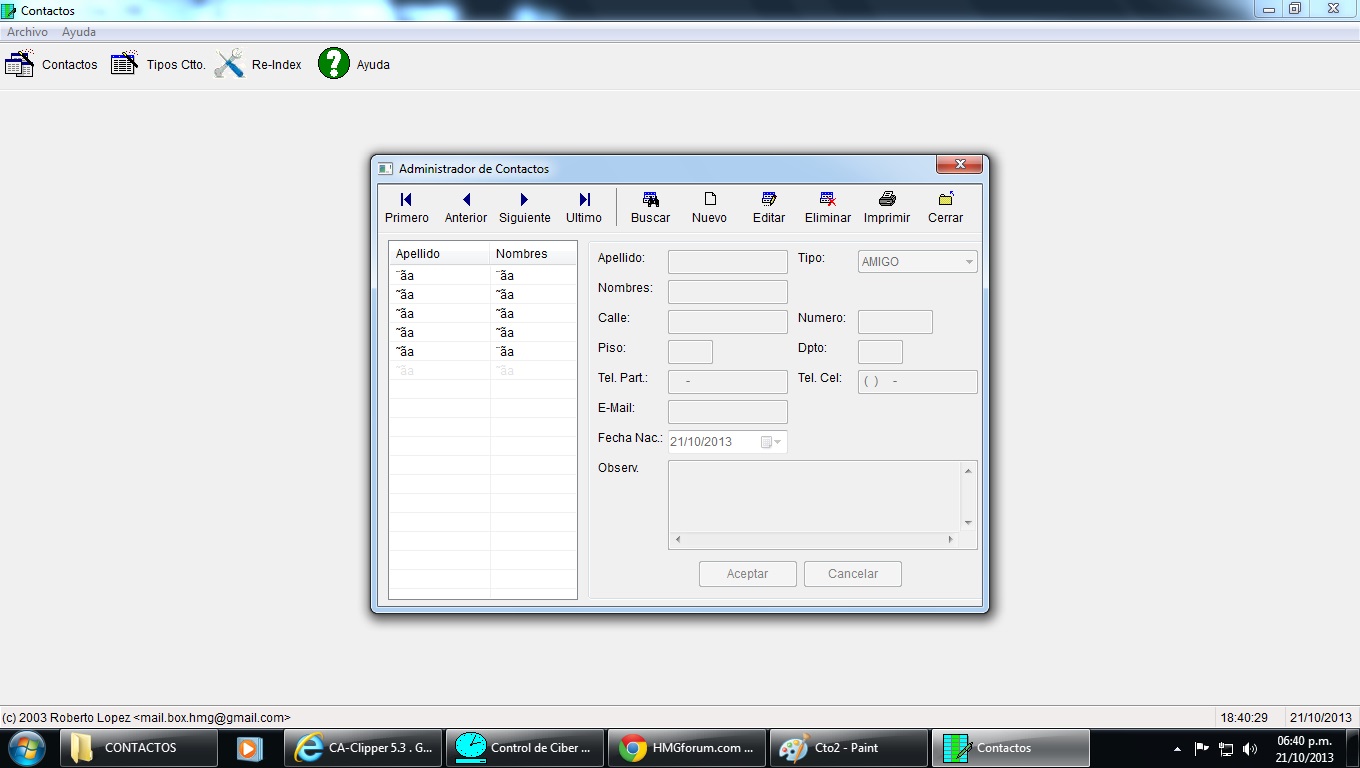Image resolution: width=1360 pixels, height=768 pixels.
Task: Open the Ayuda menu in the menu bar
Action: click(79, 32)
